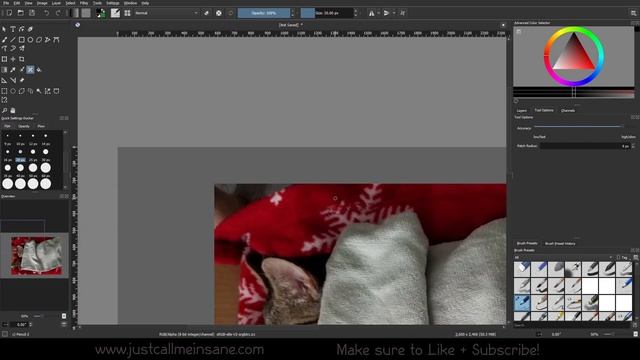The height and width of the screenshot is (360, 640).
Task: Adjust the Opacity slider
Action: [x=264, y=13]
